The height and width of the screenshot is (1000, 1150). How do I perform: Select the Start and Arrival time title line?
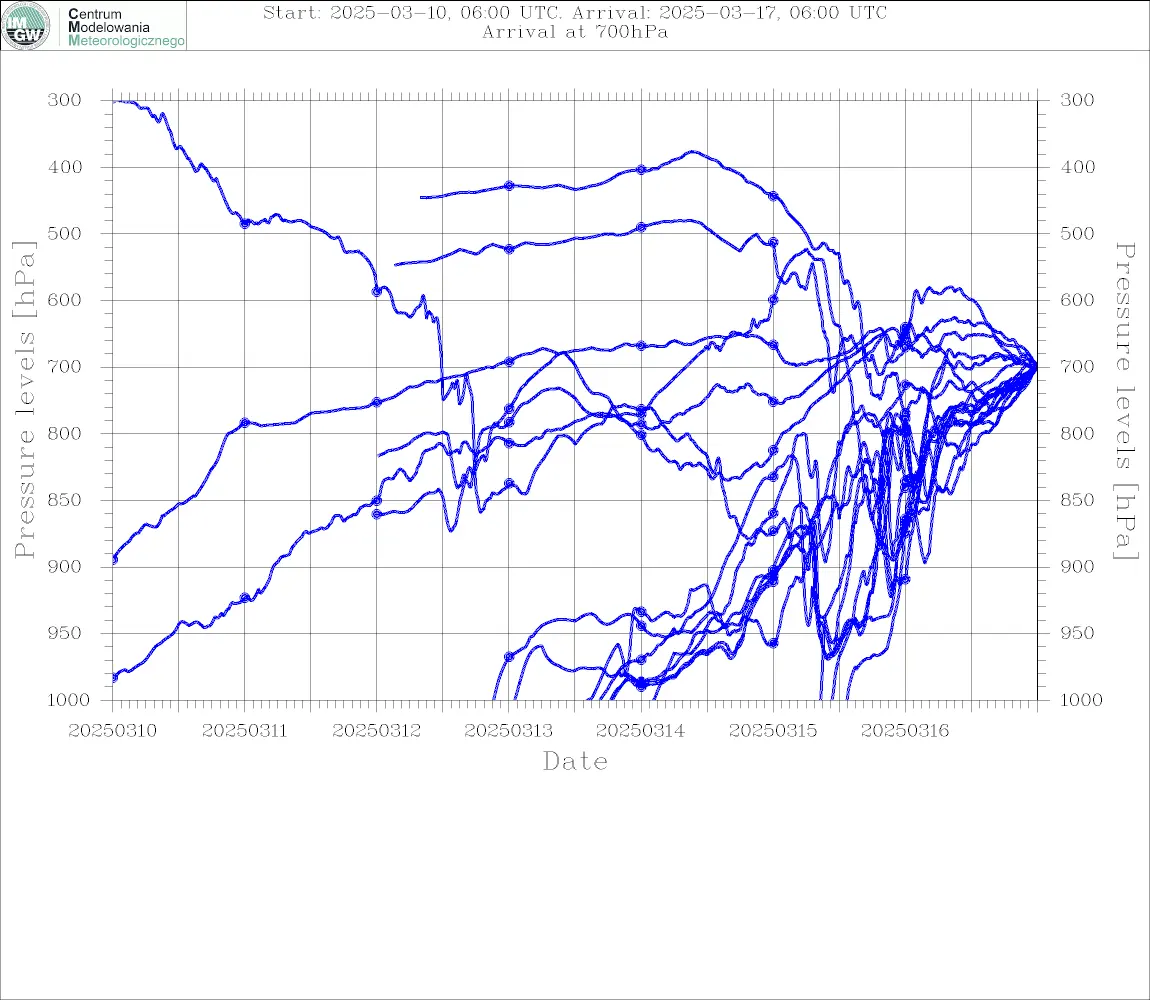(575, 12)
